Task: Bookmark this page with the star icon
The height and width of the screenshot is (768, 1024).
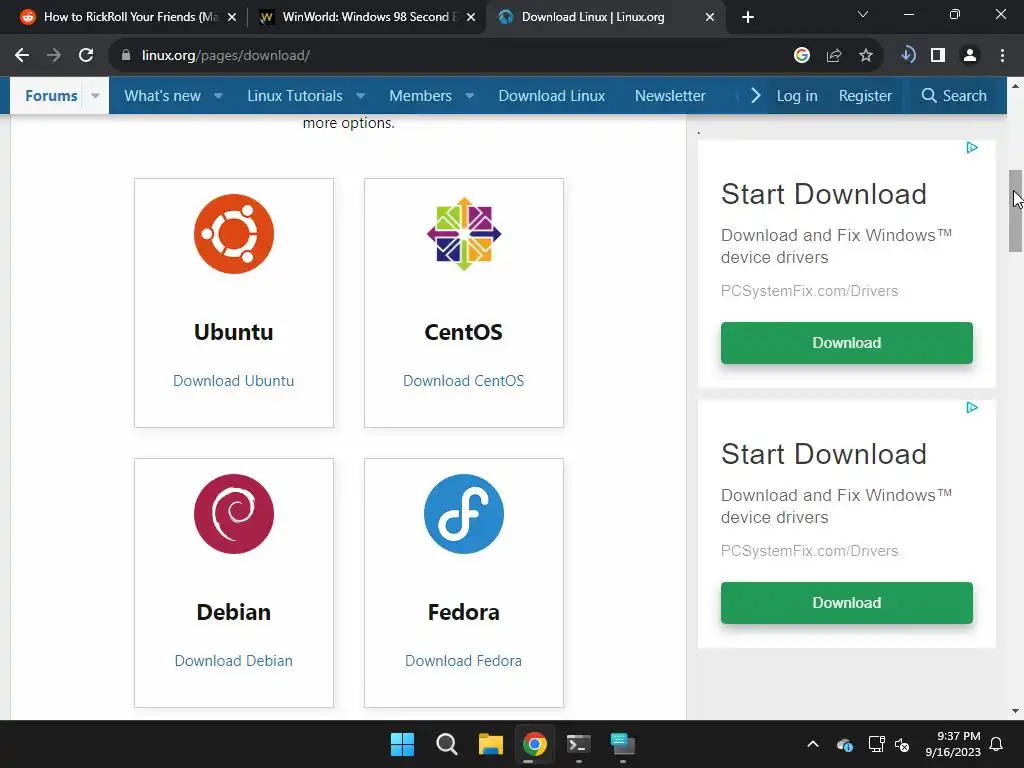Action: (x=866, y=56)
